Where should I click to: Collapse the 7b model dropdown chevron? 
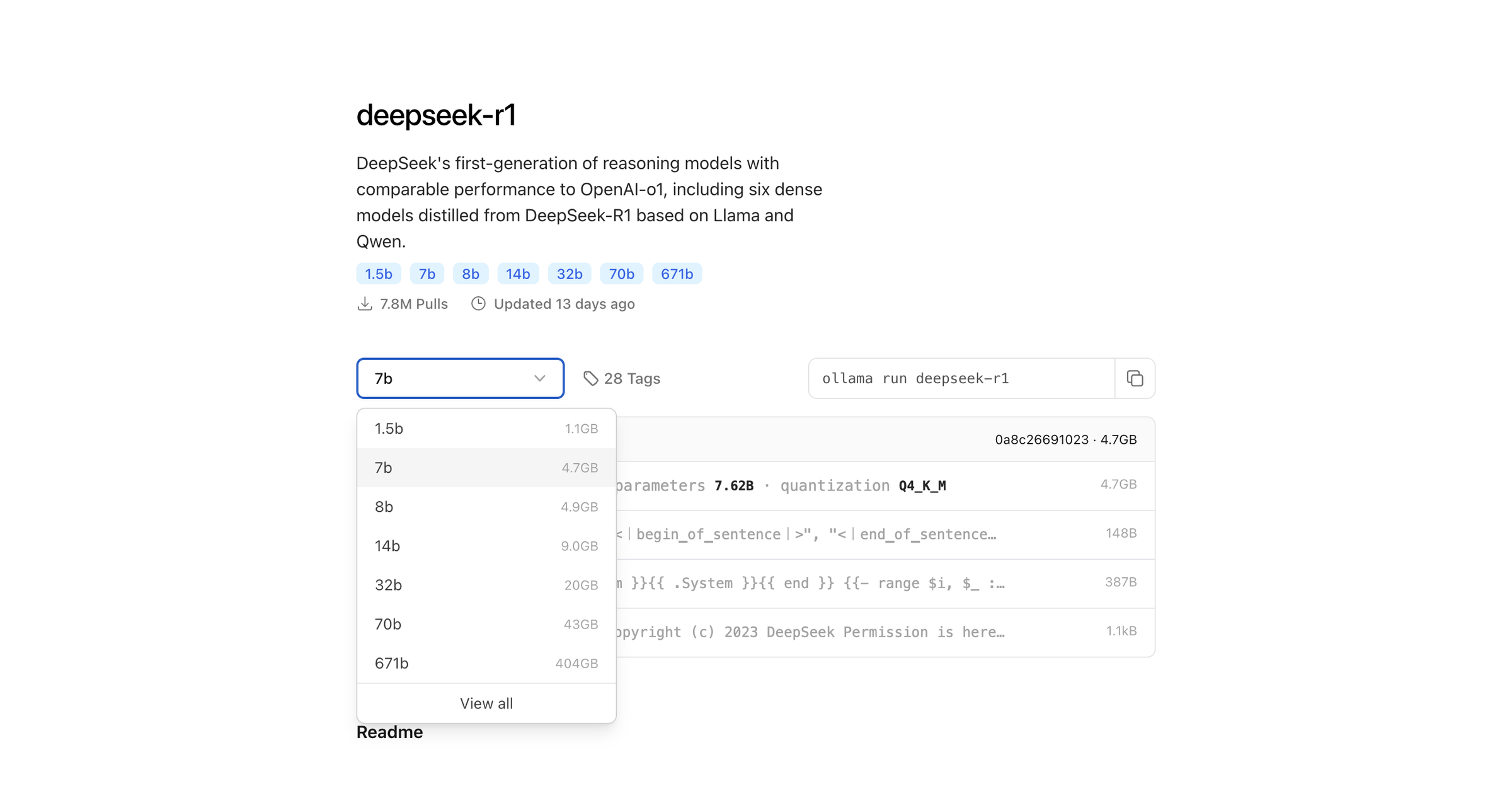coord(539,378)
